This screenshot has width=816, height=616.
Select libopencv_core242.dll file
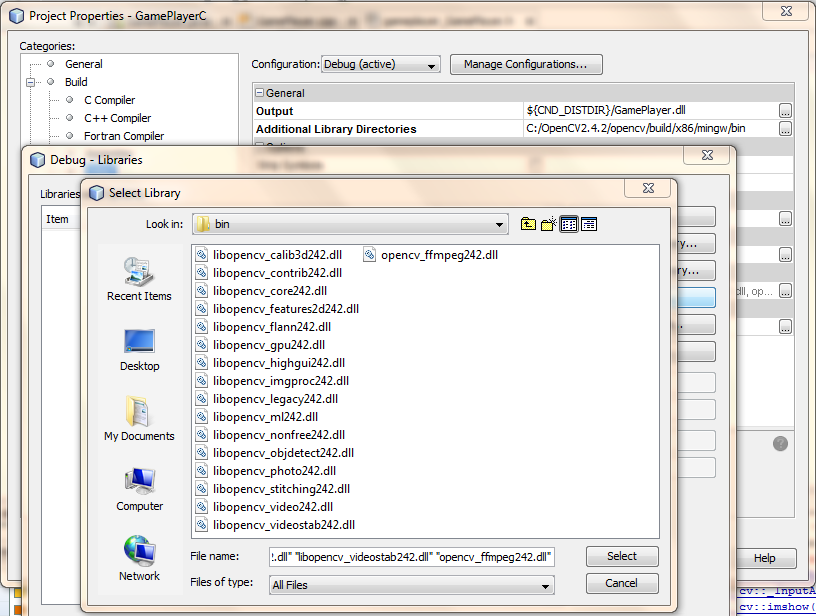(270, 291)
